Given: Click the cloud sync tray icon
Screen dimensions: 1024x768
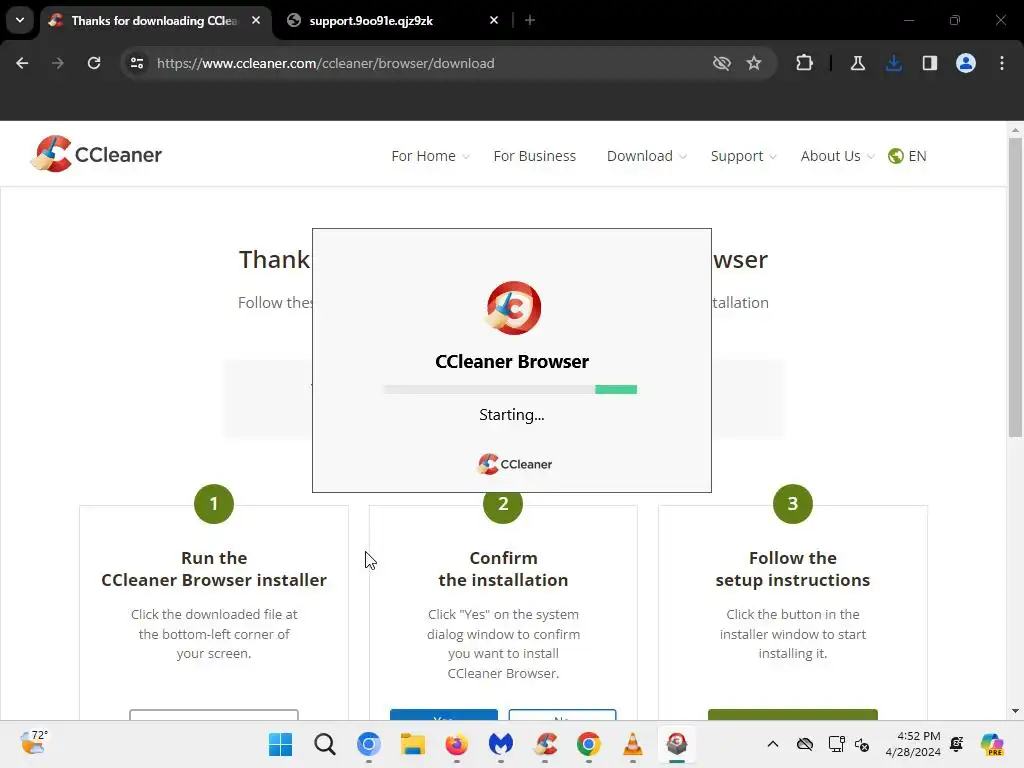Looking at the screenshot, I should pyautogui.click(x=805, y=744).
